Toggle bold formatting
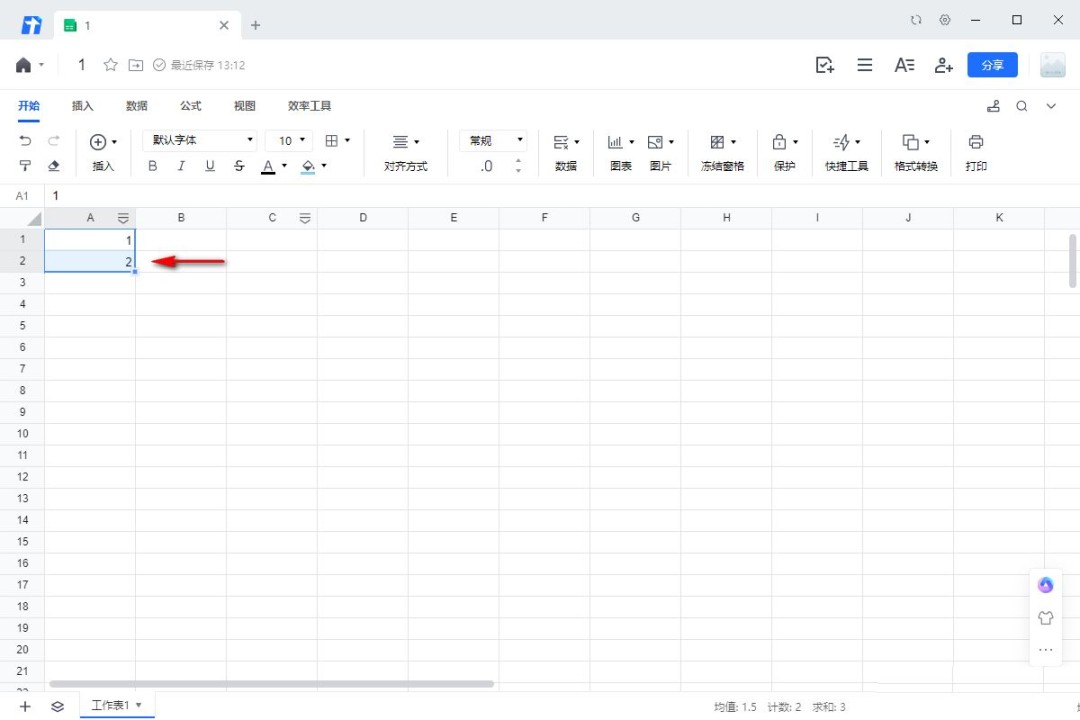 pyautogui.click(x=152, y=166)
